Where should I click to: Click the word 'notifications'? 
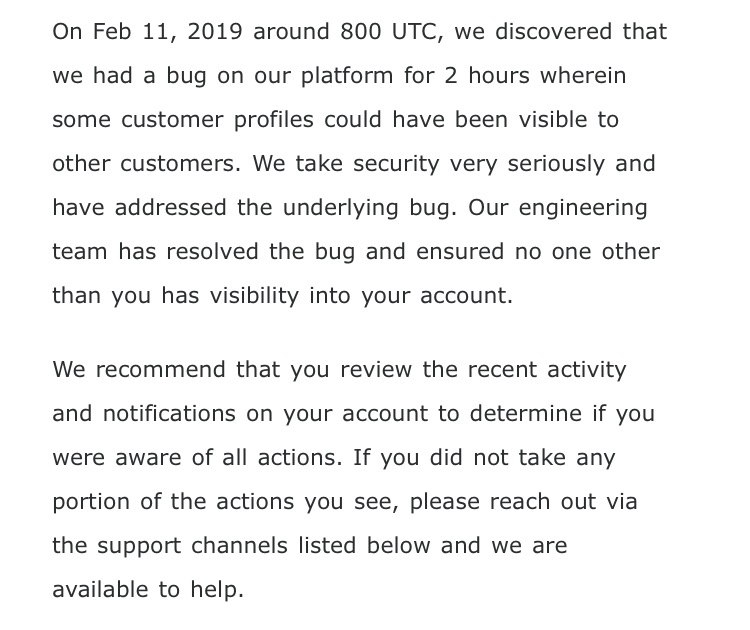pos(169,414)
